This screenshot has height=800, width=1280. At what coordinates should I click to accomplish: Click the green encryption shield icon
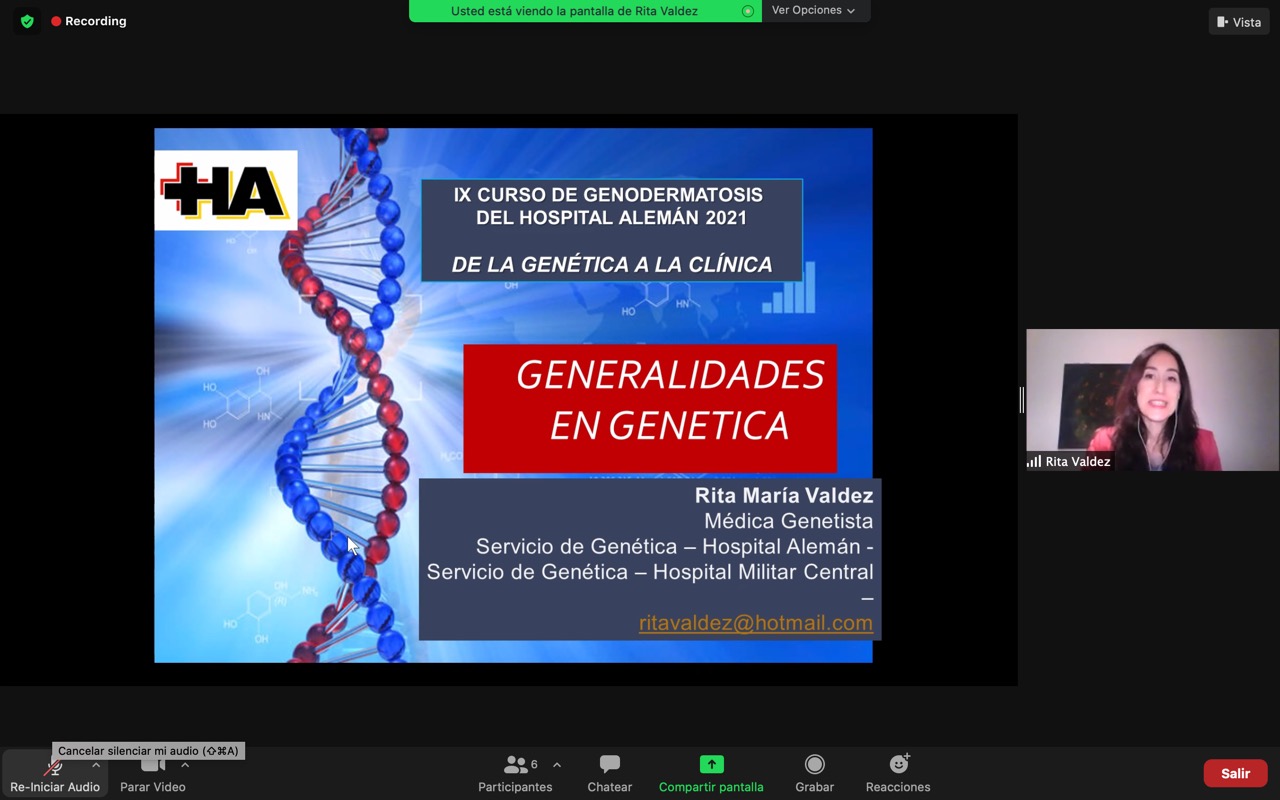click(27, 21)
